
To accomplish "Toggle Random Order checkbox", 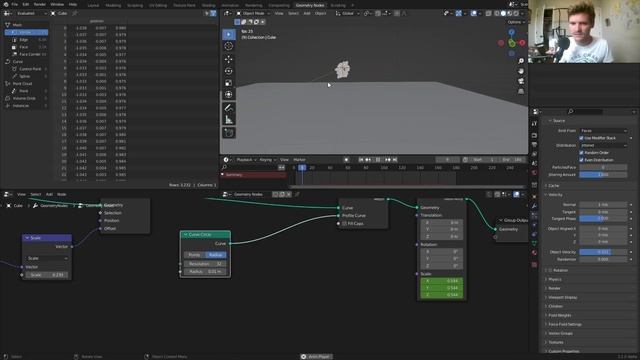I will [x=582, y=153].
